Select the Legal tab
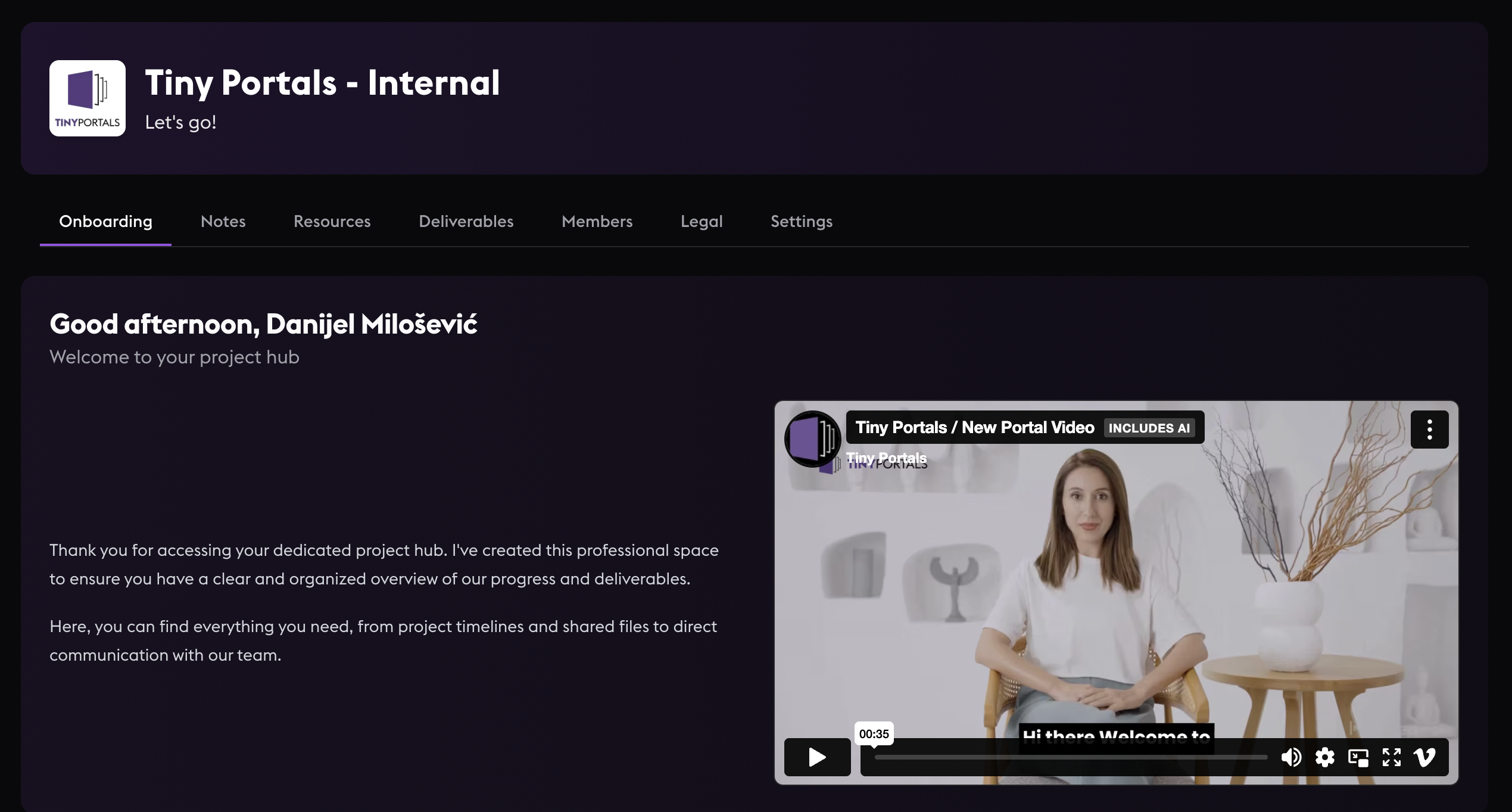1512x812 pixels. tap(702, 222)
